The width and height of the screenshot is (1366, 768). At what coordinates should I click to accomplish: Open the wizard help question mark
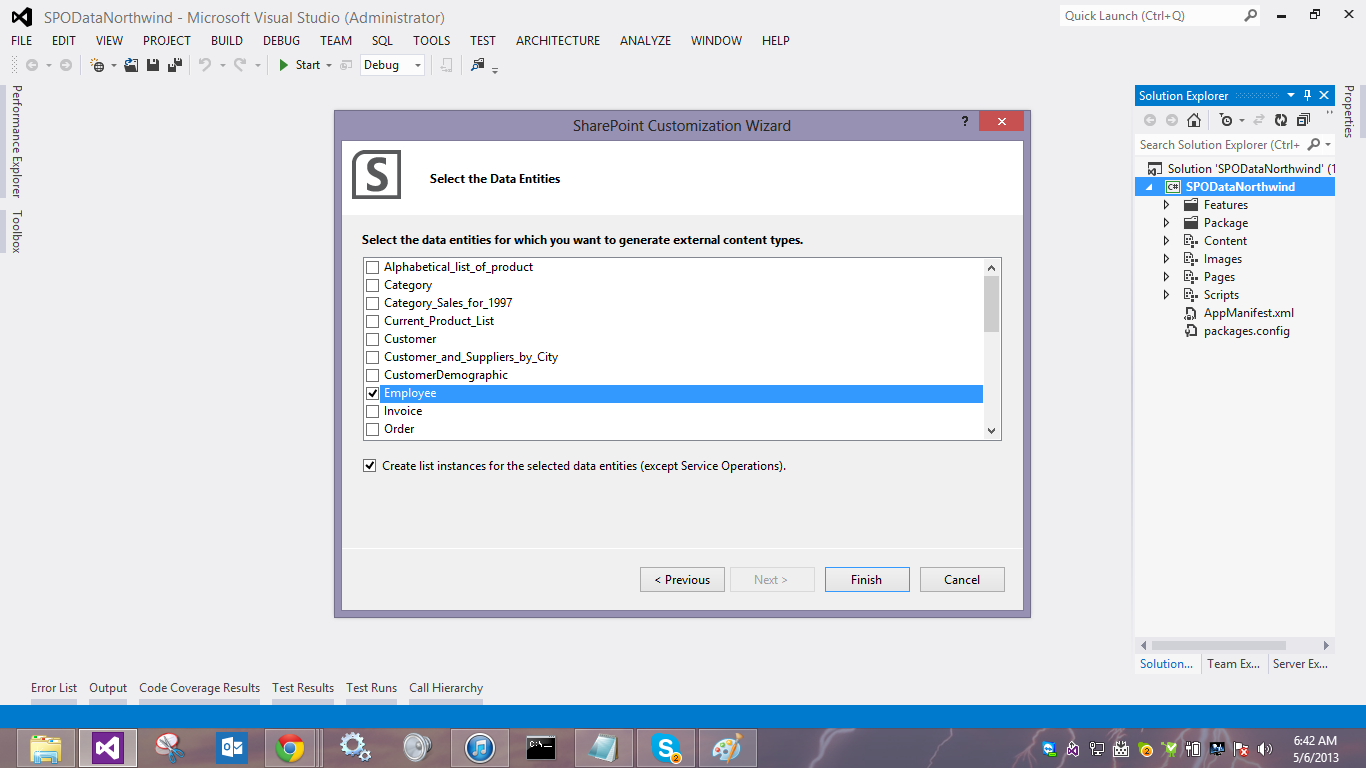point(965,121)
